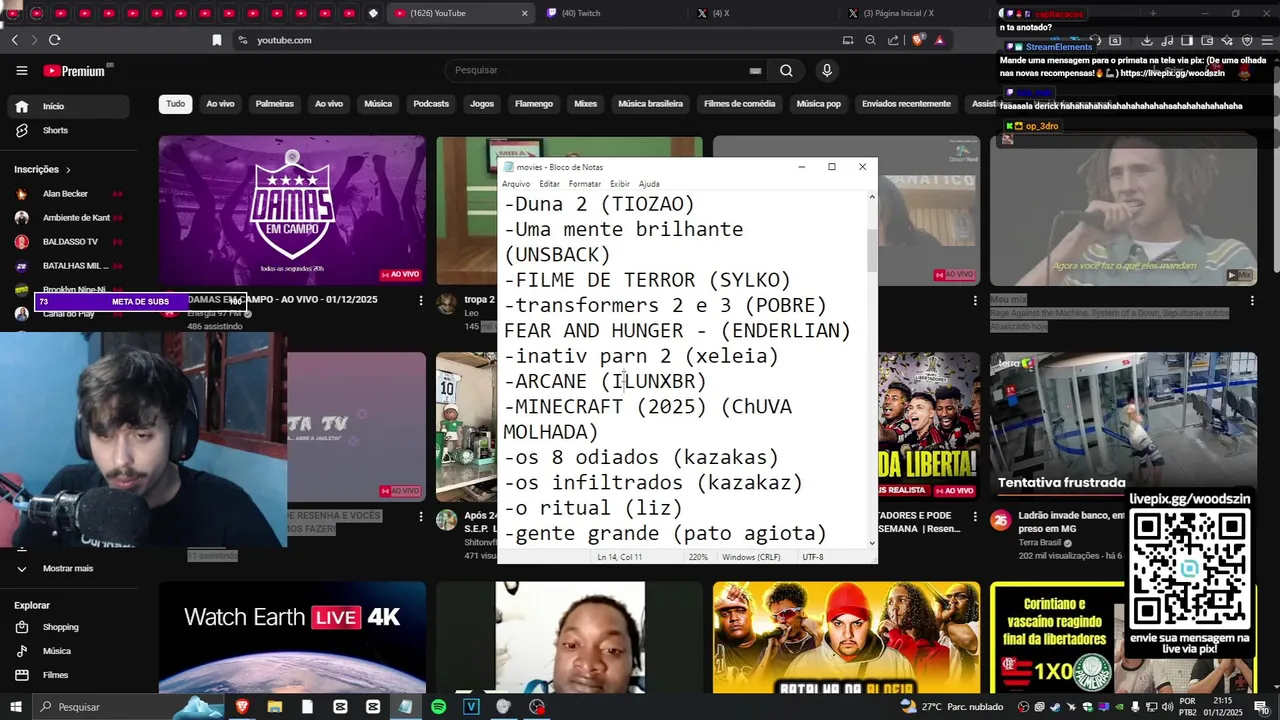1280x720 pixels.
Task: Filter the feed by Flamengo chip
Action: (534, 104)
